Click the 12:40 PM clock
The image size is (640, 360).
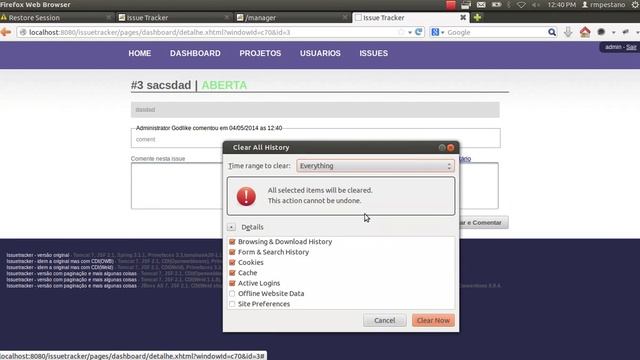tap(562, 5)
